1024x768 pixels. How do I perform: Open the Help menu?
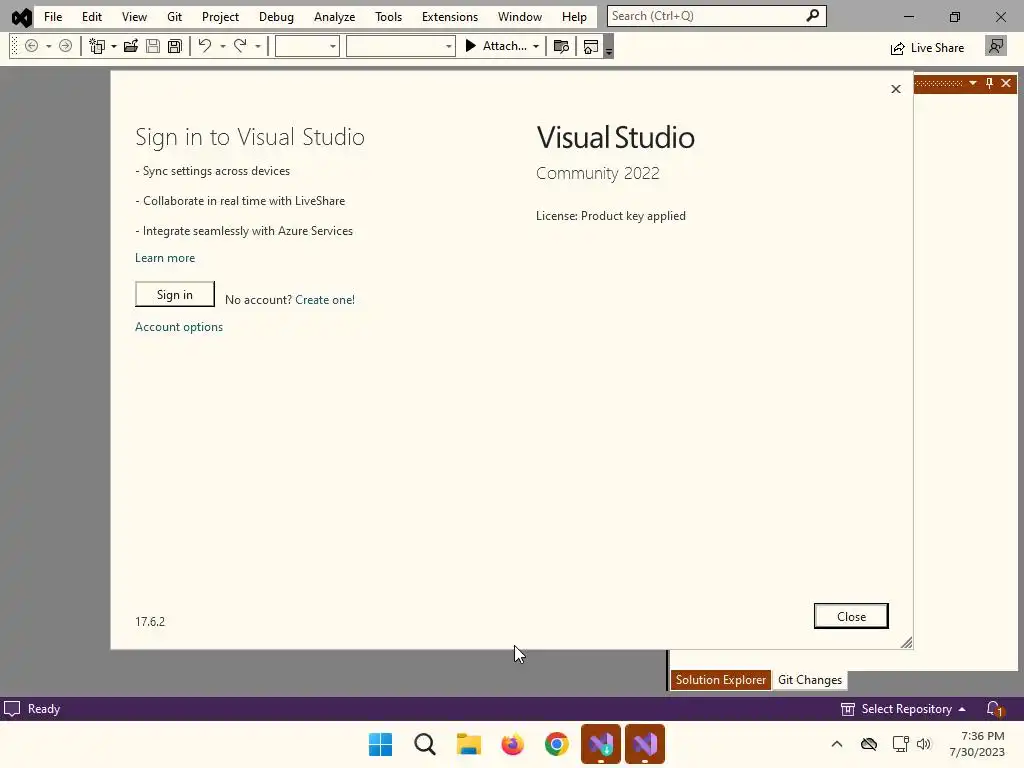pyautogui.click(x=575, y=16)
